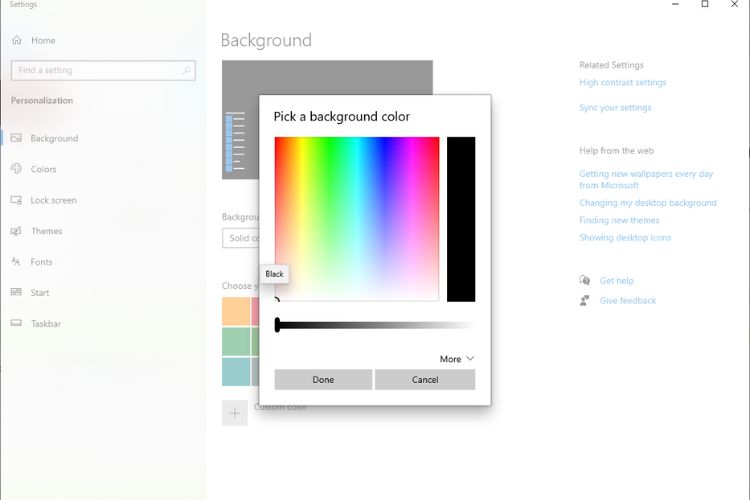The height and width of the screenshot is (500, 750).
Task: Open the Colors settings page
Action: point(44,169)
